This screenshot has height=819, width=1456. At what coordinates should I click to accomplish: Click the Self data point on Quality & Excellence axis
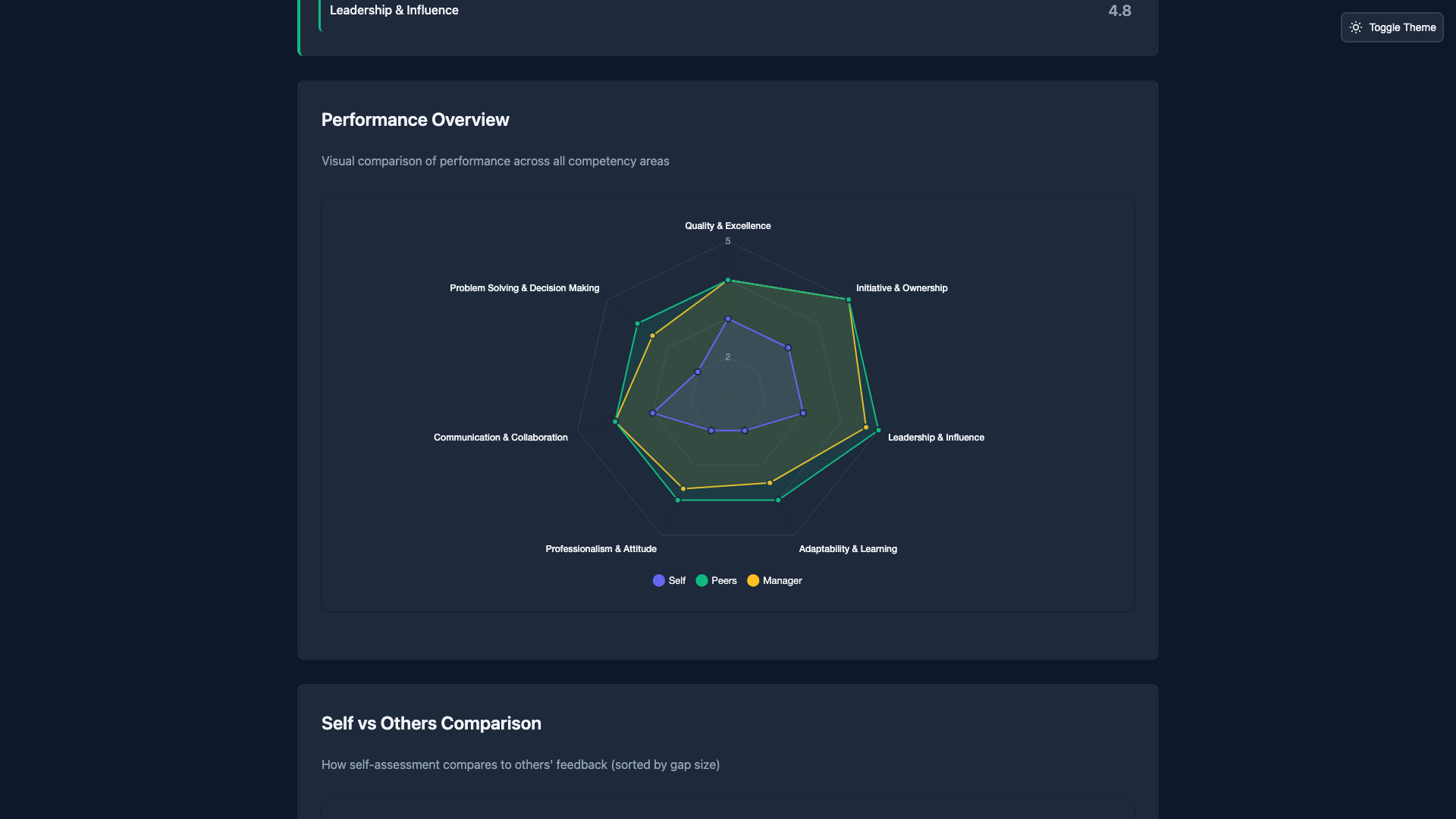[728, 318]
